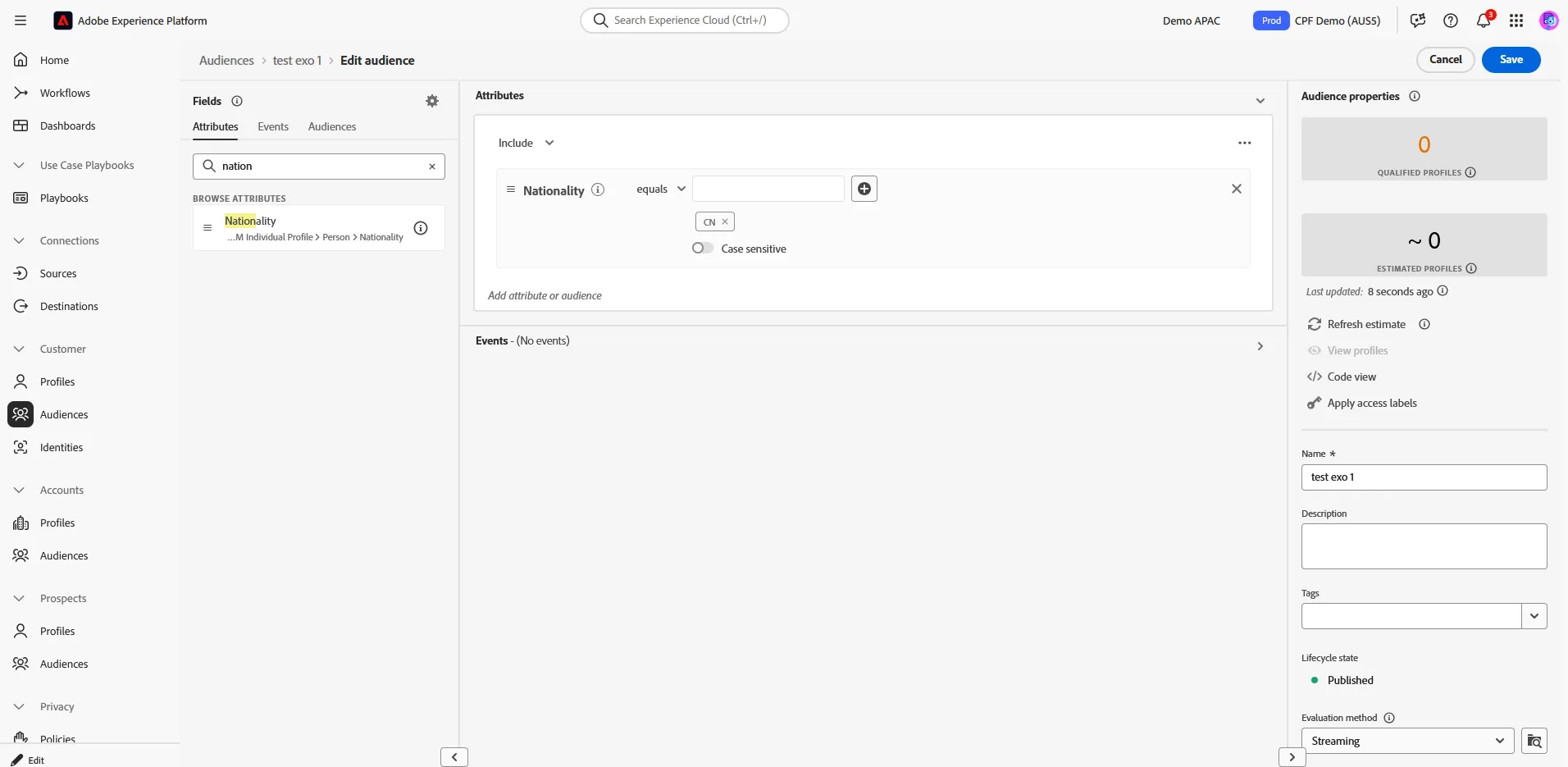Image resolution: width=1568 pixels, height=767 pixels.
Task: Collapse the left Fields panel arrow
Action: click(454, 757)
